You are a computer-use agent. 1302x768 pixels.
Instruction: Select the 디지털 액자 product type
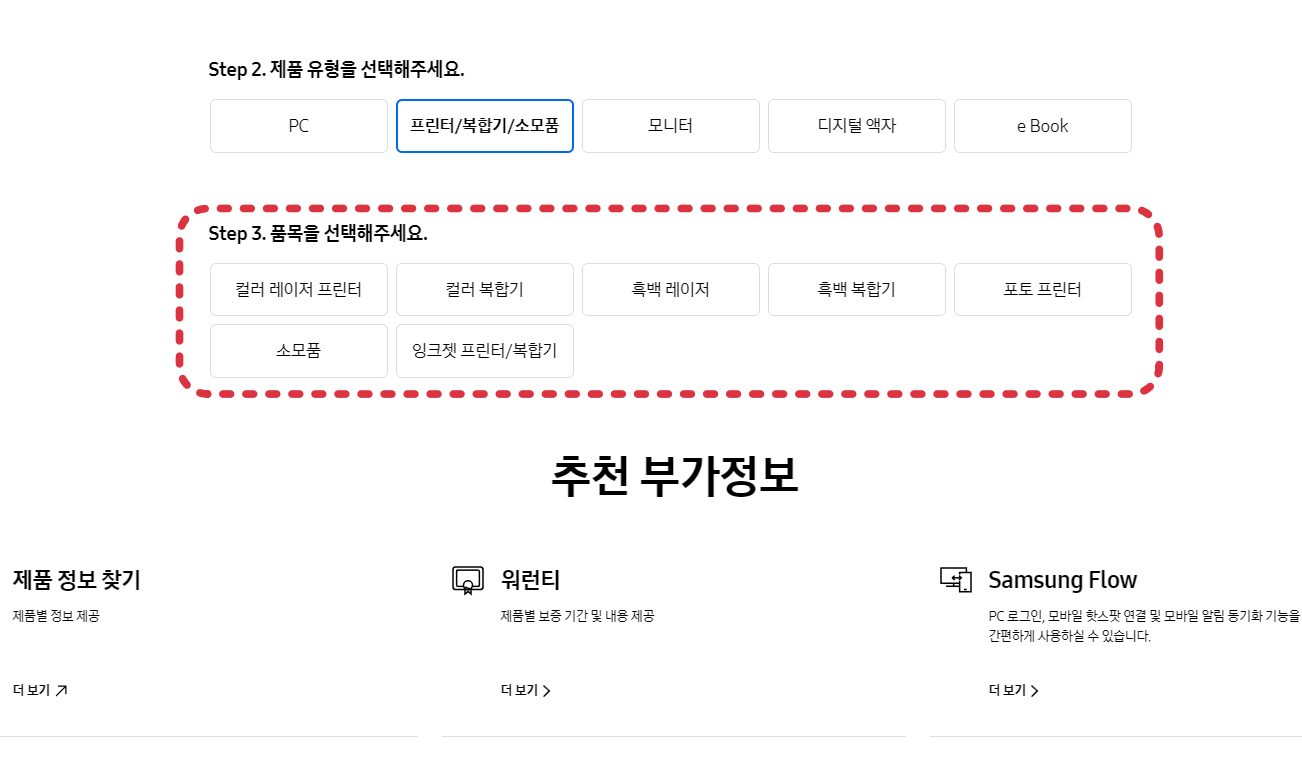[x=856, y=125]
